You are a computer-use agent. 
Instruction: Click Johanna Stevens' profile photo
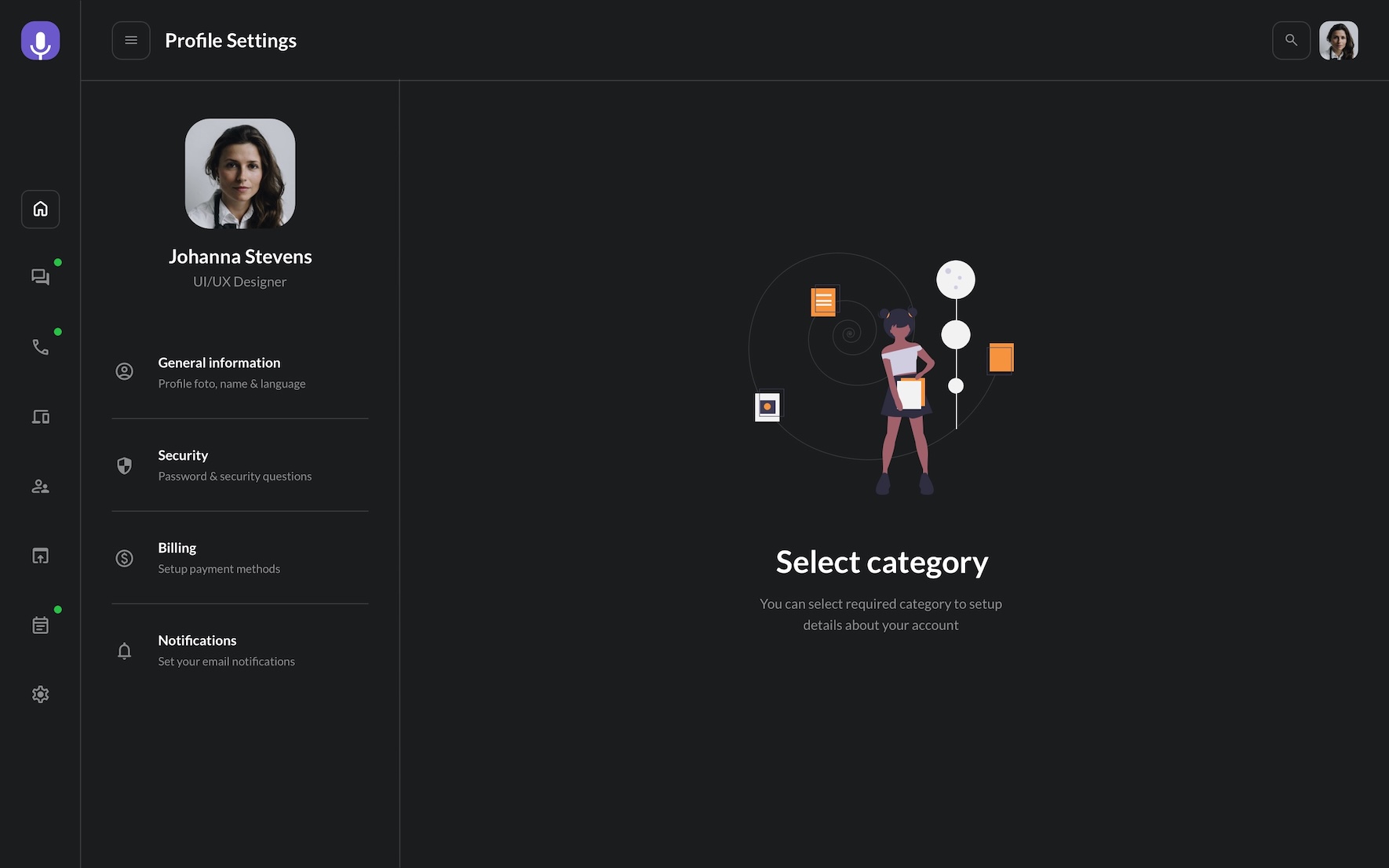click(240, 173)
